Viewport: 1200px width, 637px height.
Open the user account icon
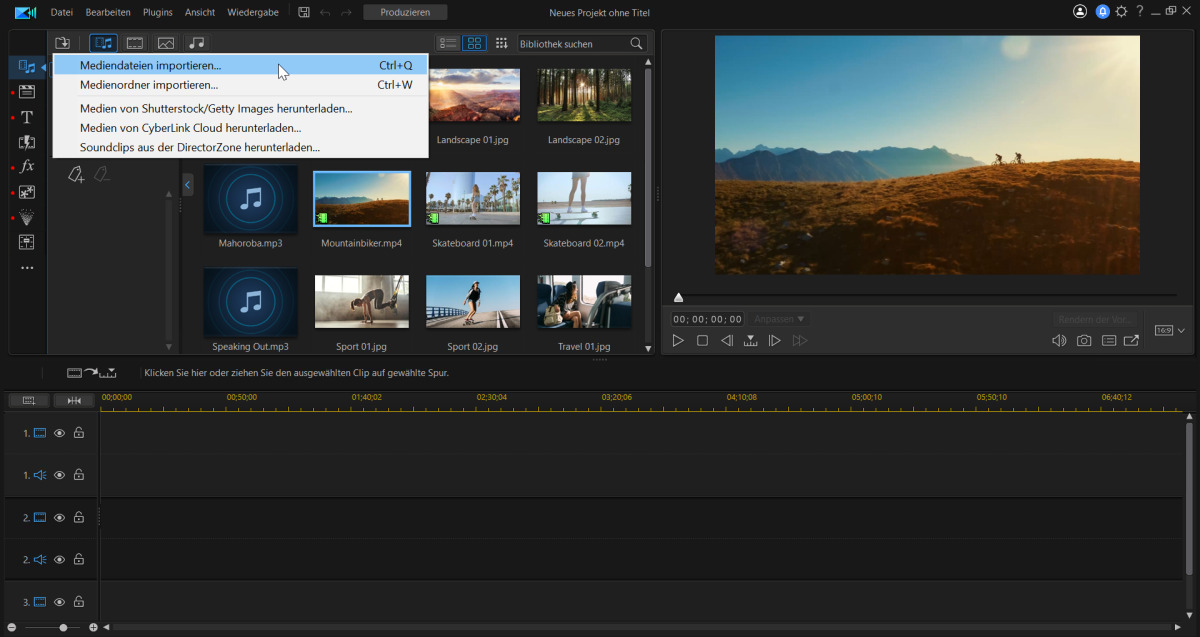click(1080, 12)
